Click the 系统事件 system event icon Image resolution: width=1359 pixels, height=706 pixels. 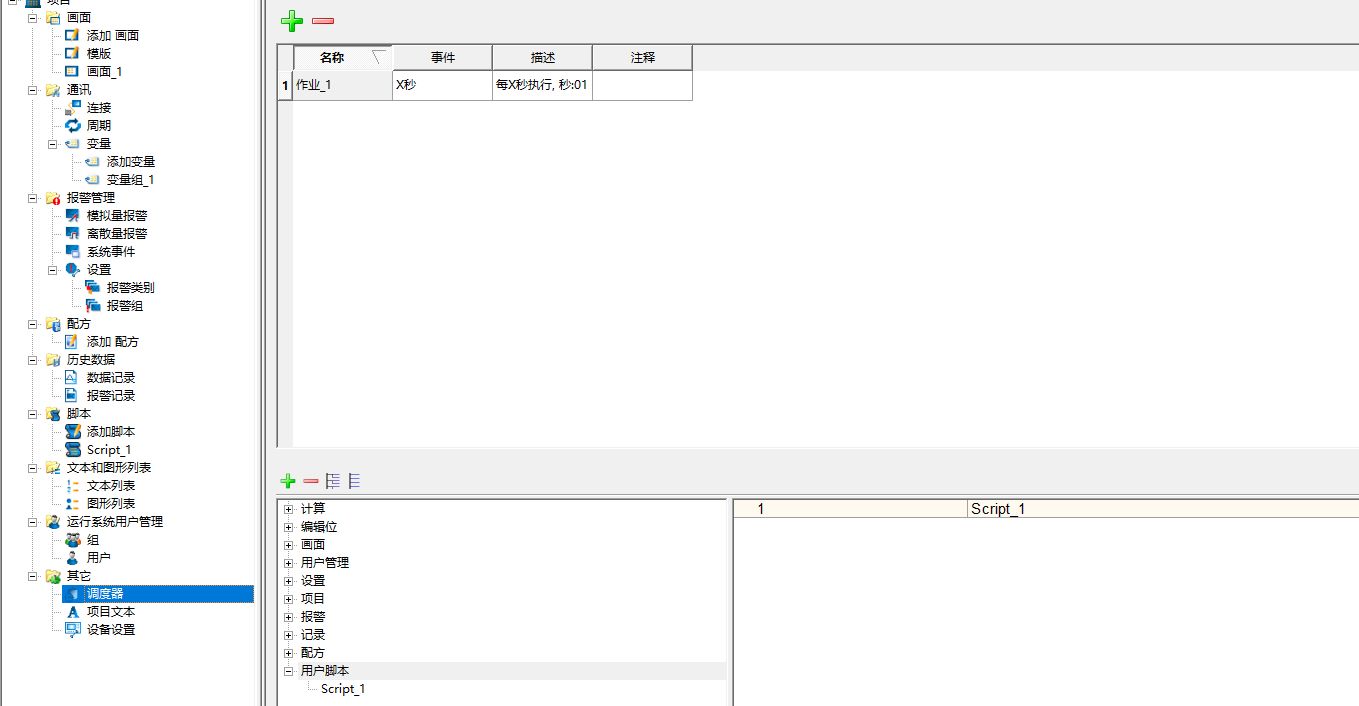point(72,251)
